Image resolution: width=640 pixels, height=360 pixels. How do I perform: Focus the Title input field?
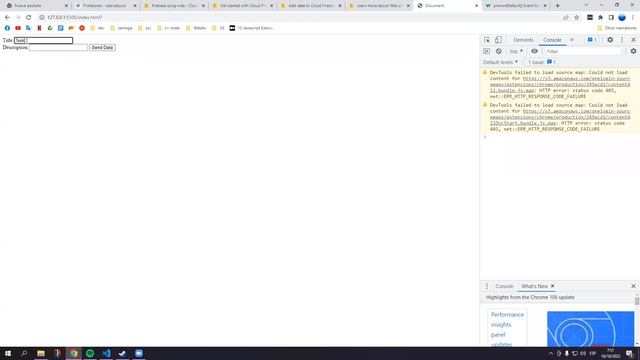click(43, 40)
